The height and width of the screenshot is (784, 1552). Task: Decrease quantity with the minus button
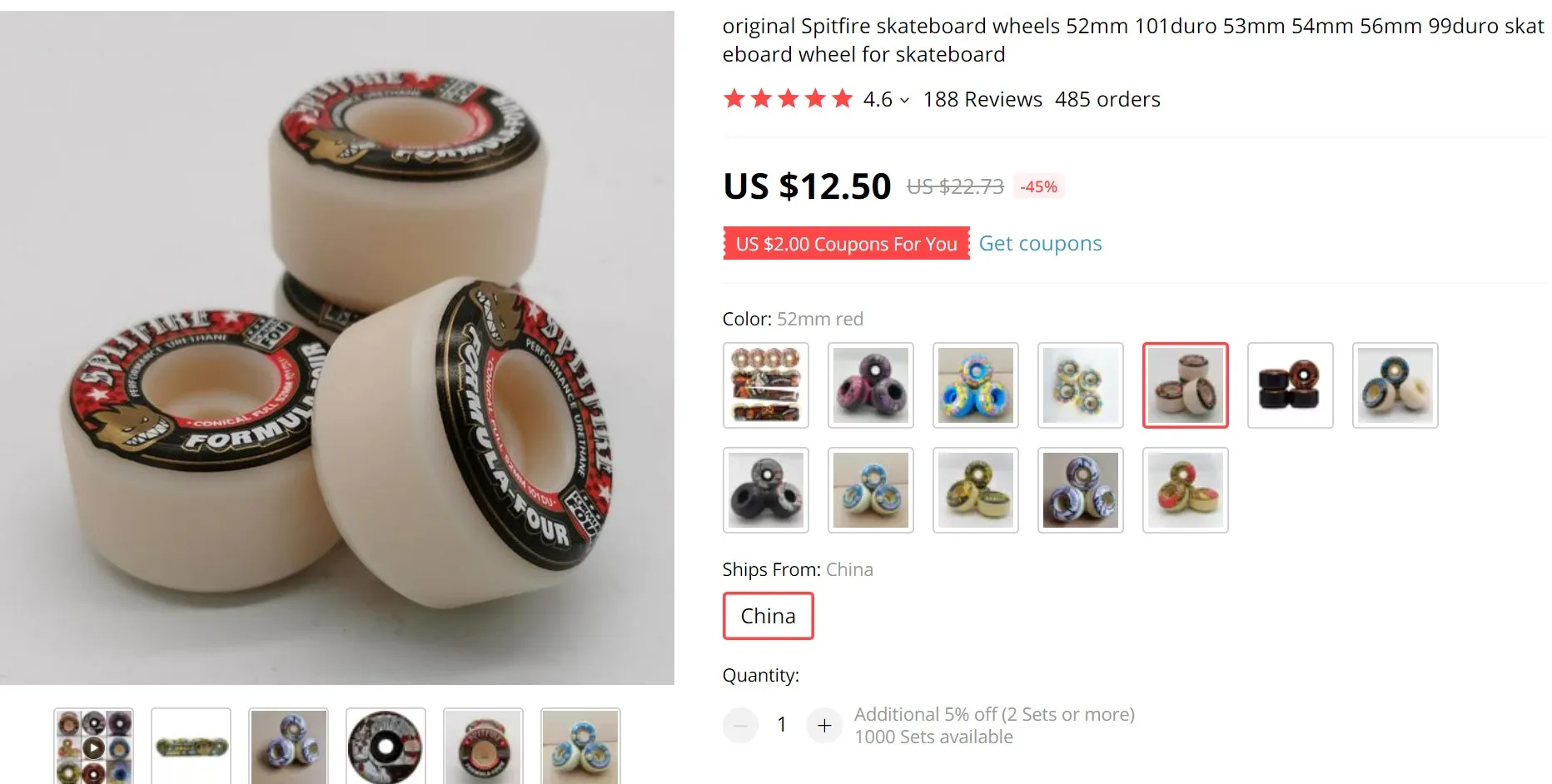740,725
